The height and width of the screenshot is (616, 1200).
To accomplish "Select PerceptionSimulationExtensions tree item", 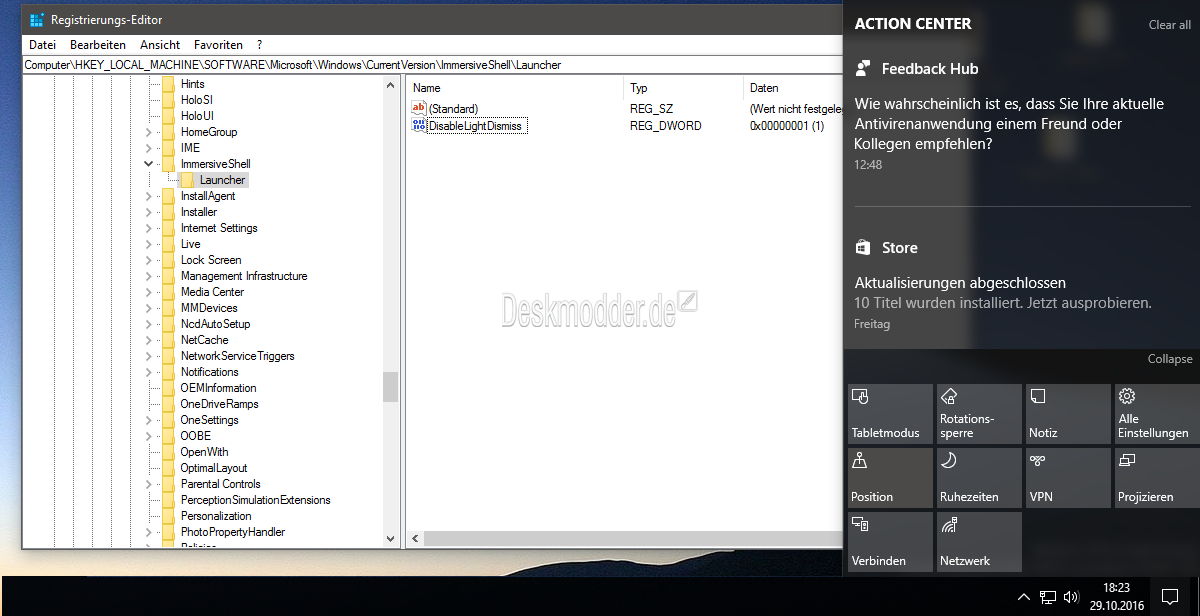I will [255, 500].
